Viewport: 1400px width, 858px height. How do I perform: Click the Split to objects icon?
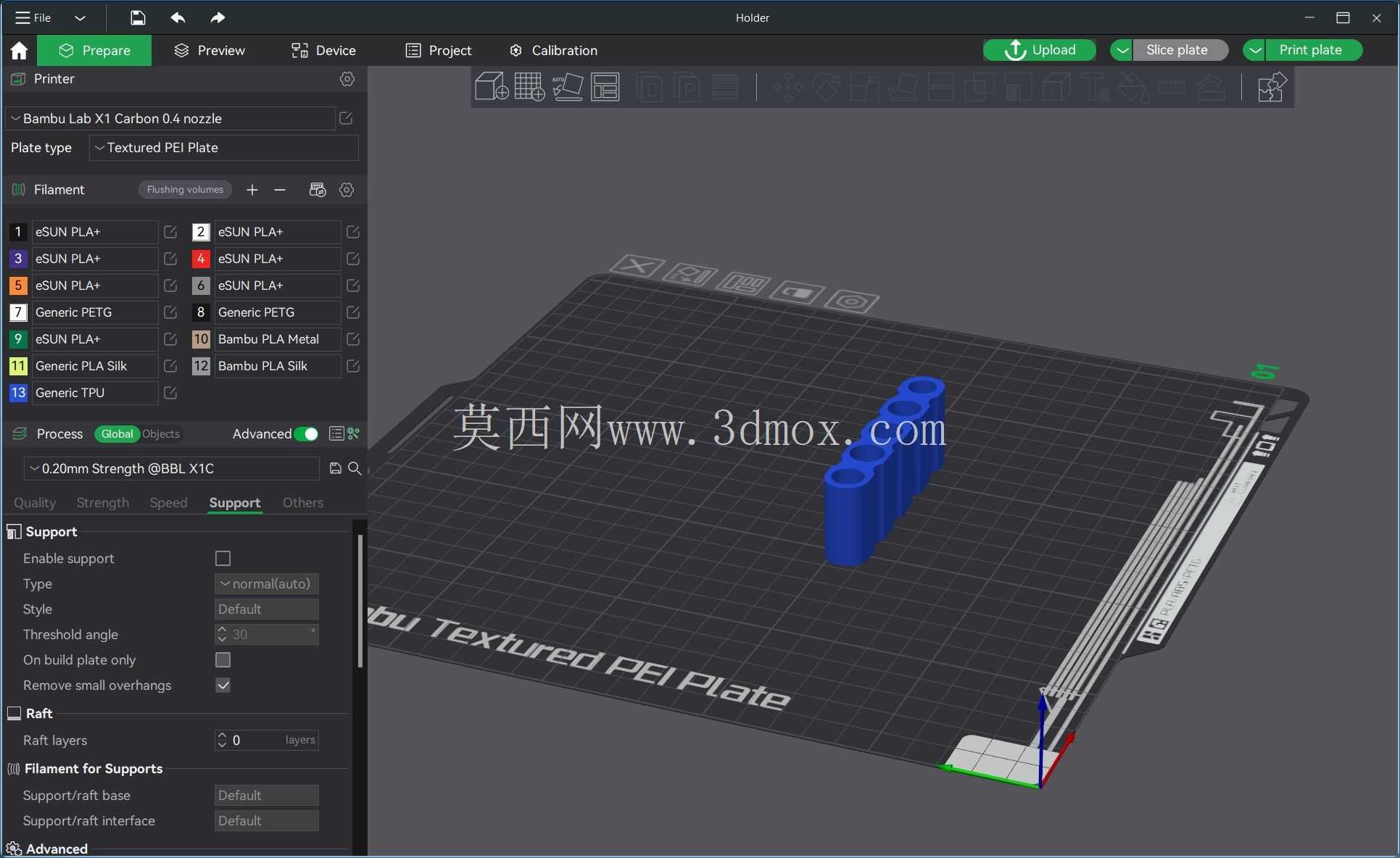tap(649, 87)
